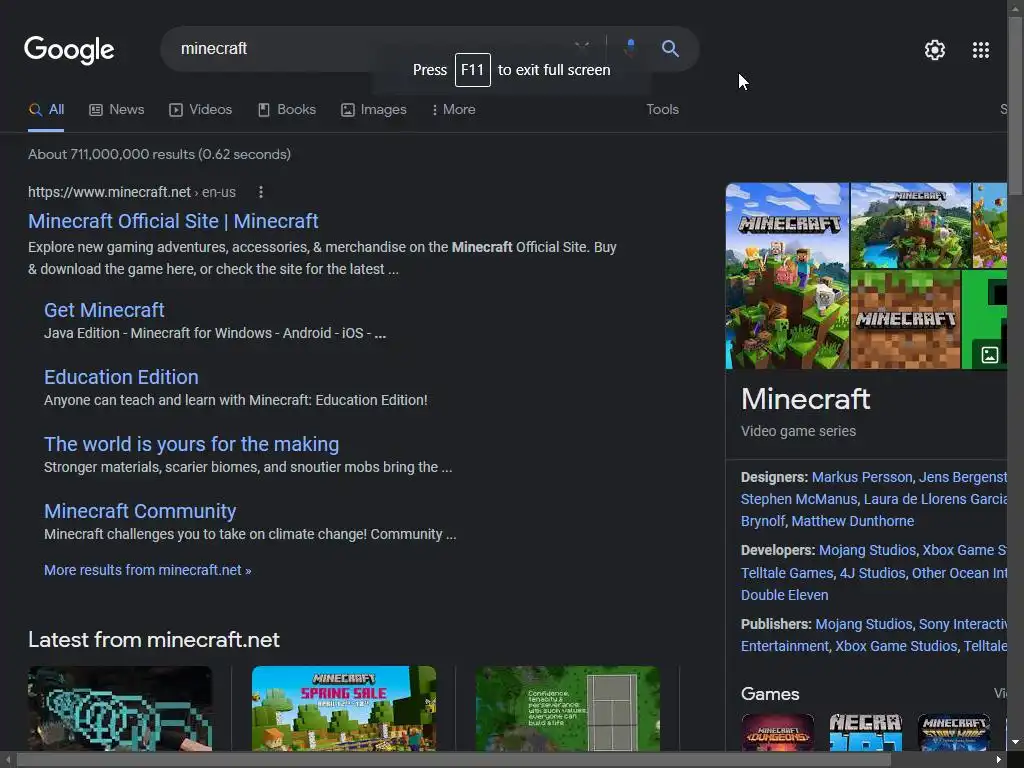Image resolution: width=1024 pixels, height=768 pixels.
Task: Click Mojang Studios in Developers
Action: click(867, 550)
